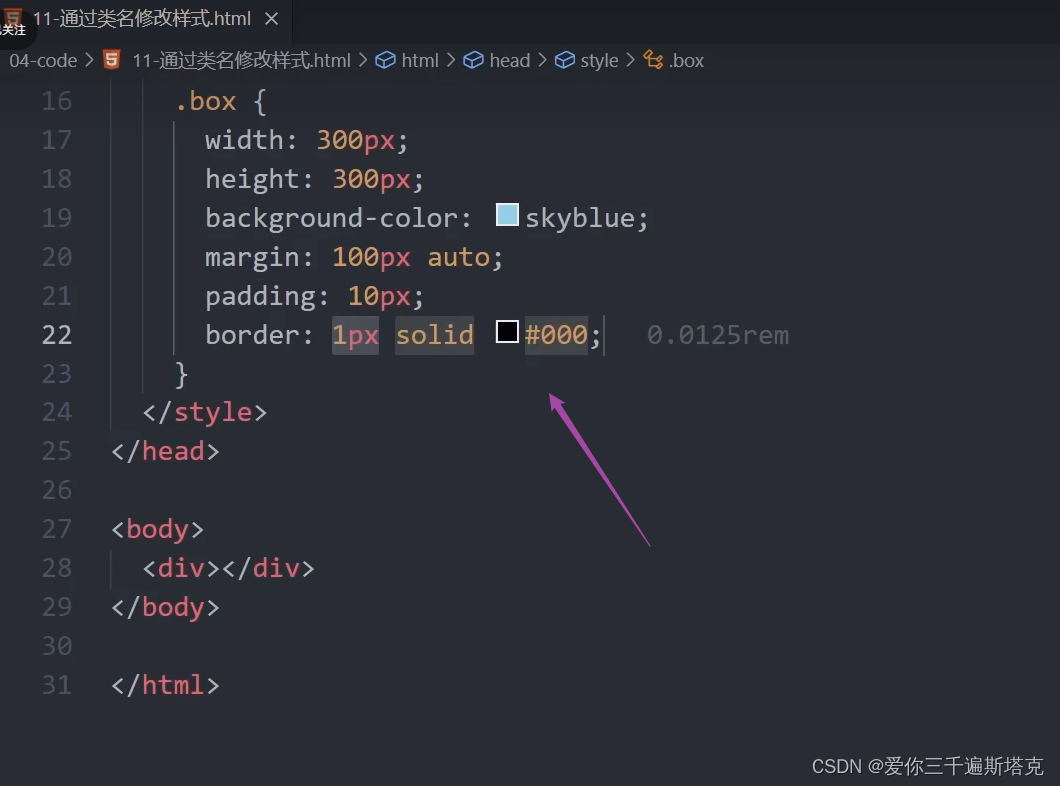Click the '#000' hex color text

(x=556, y=335)
